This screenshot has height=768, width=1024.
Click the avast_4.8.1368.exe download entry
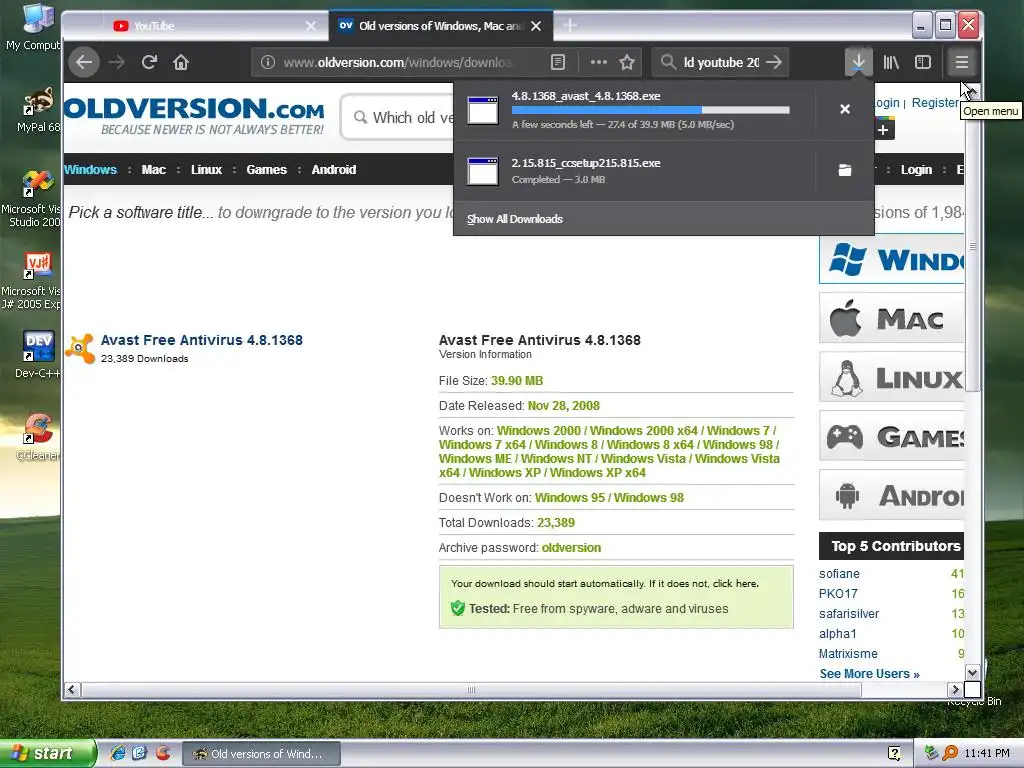[x=633, y=110]
